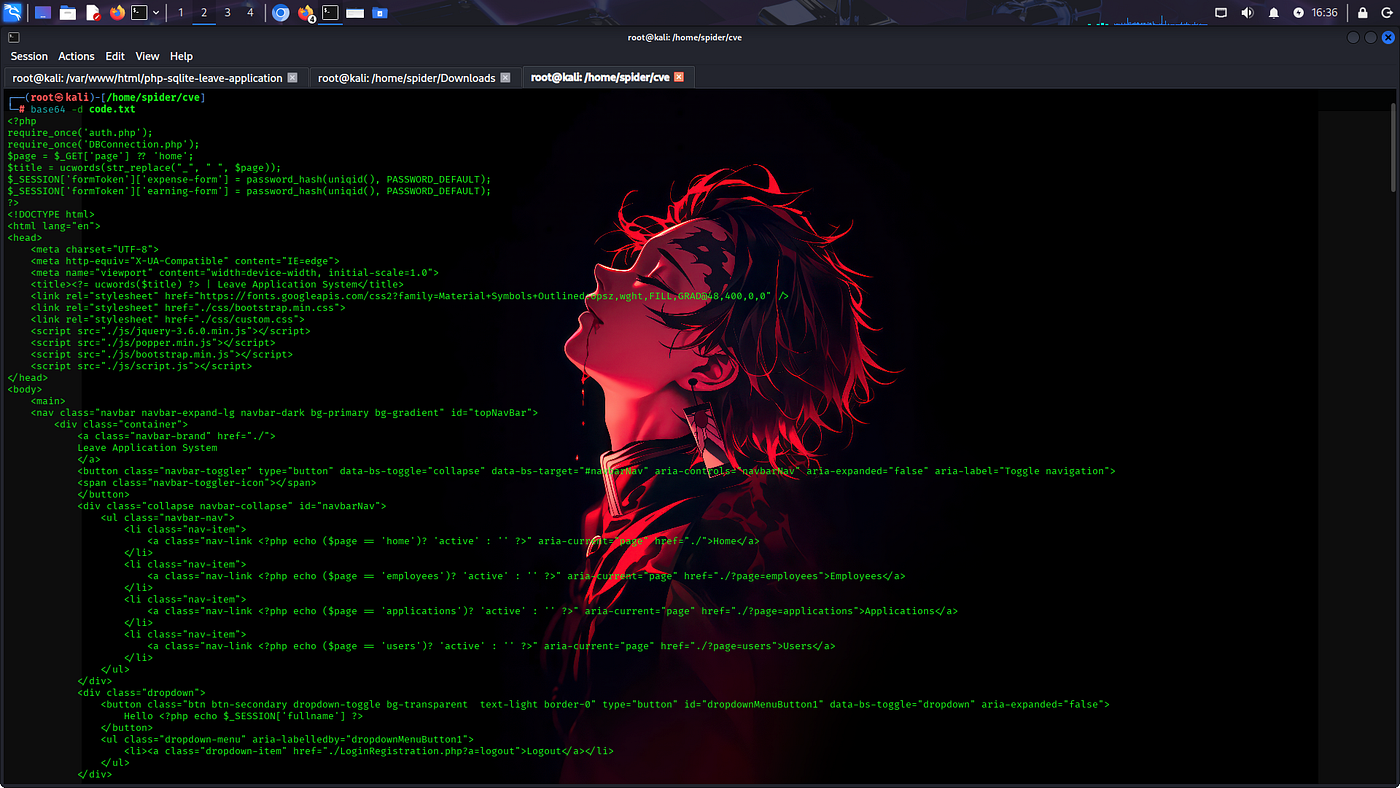Click the fonts.googleapis.com stylesheet link line
This screenshot has width=1400, height=788.
410,296
